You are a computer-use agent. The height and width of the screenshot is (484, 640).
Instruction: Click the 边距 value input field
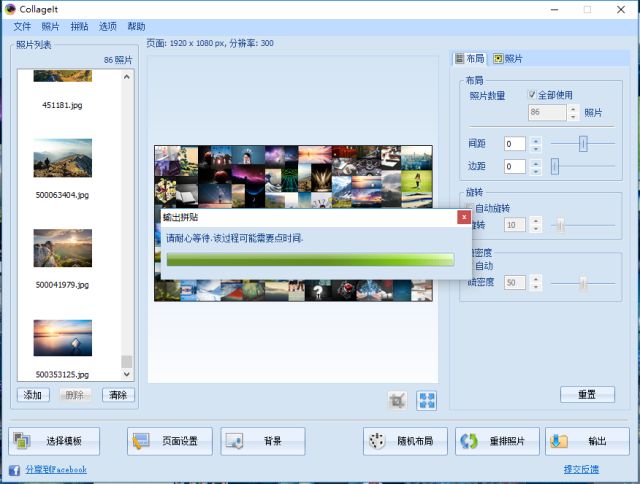click(515, 166)
